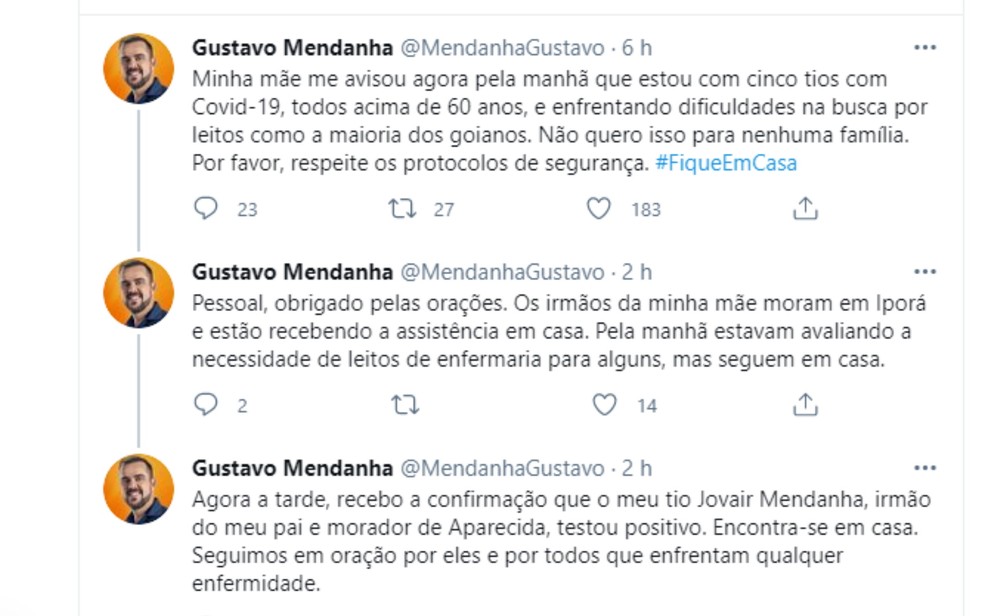Click the first tweet's profile avatar
984x616 pixels.
(x=139, y=68)
